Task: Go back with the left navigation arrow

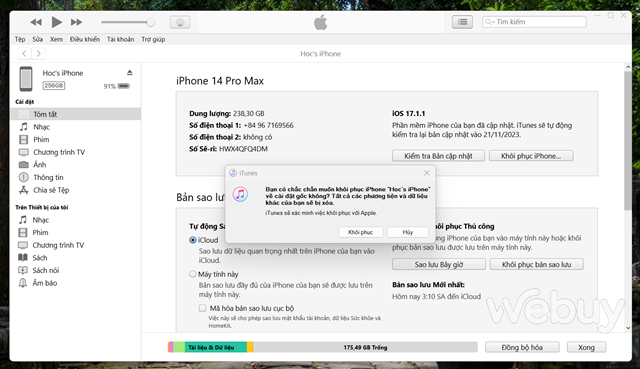Action: tap(24, 53)
